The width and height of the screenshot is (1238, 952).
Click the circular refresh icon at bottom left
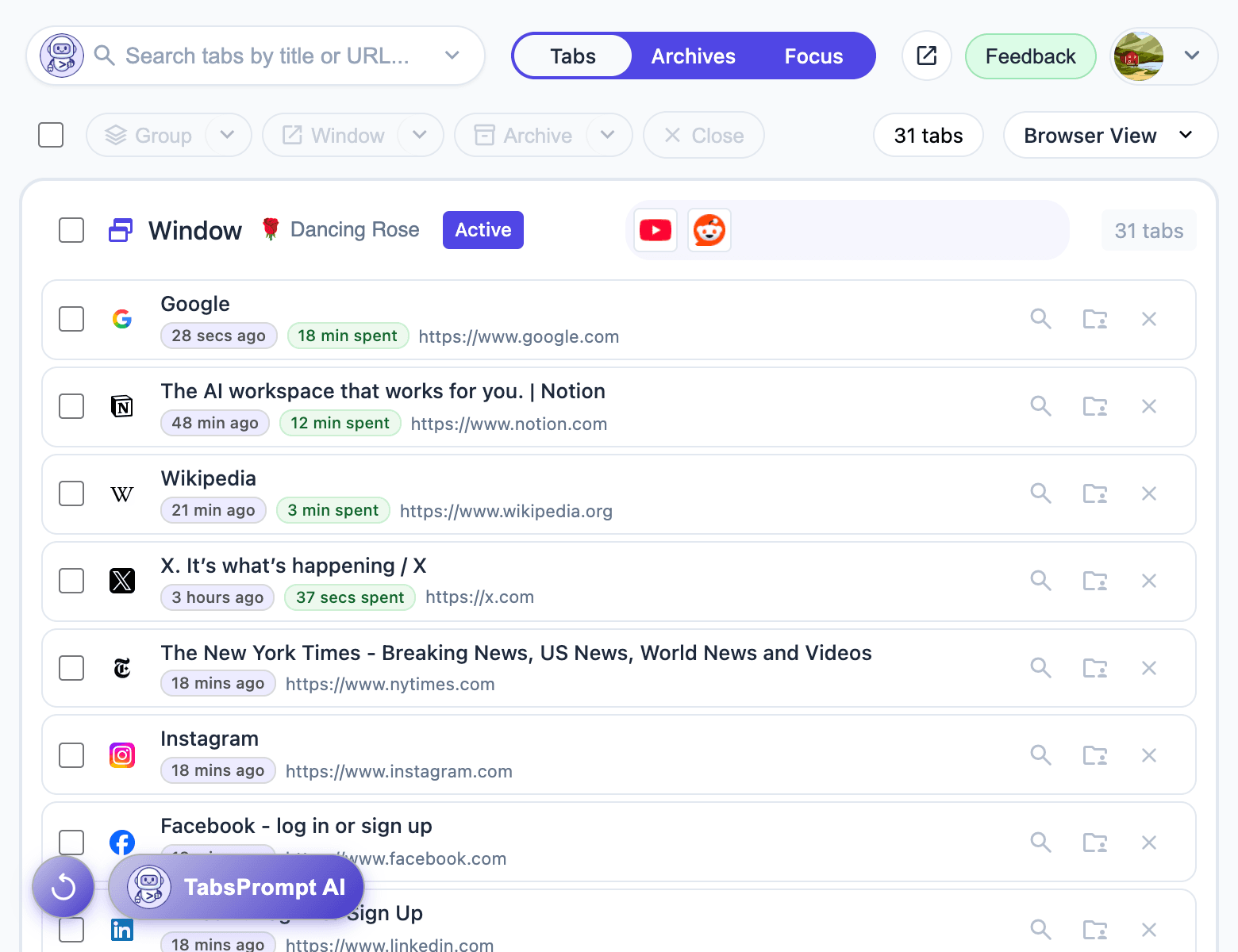pyautogui.click(x=63, y=886)
